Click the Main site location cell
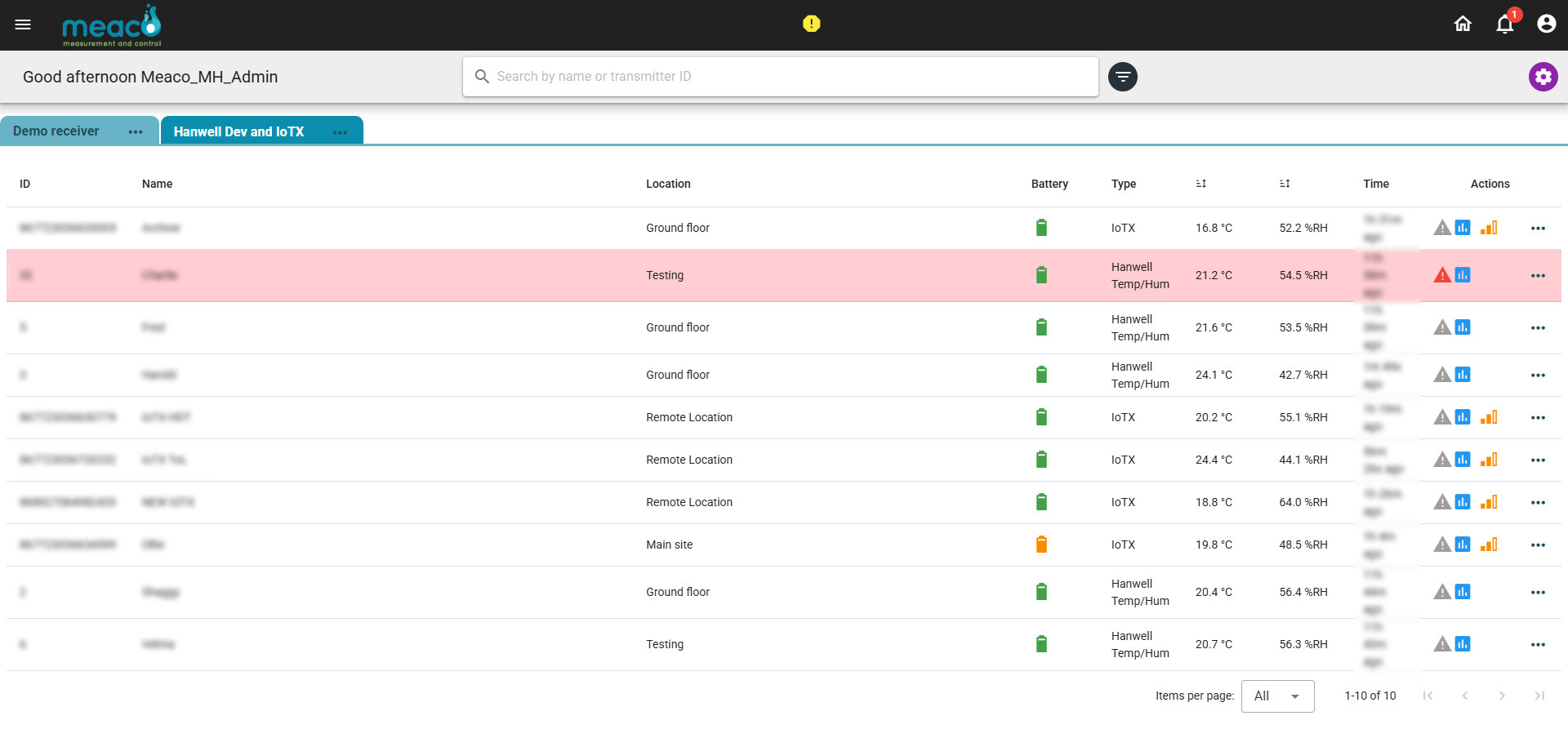The height and width of the screenshot is (738, 1568). pos(669,545)
